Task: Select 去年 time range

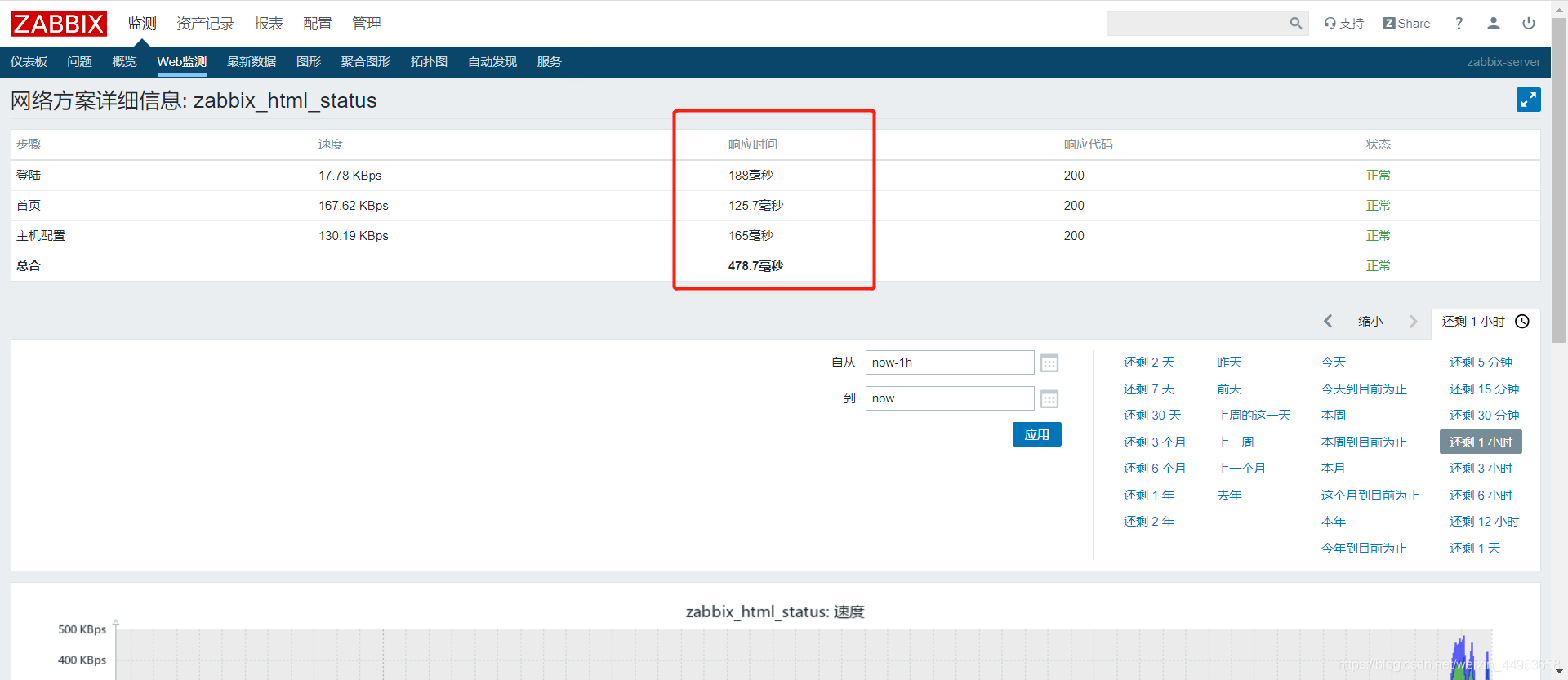Action: coord(1229,496)
